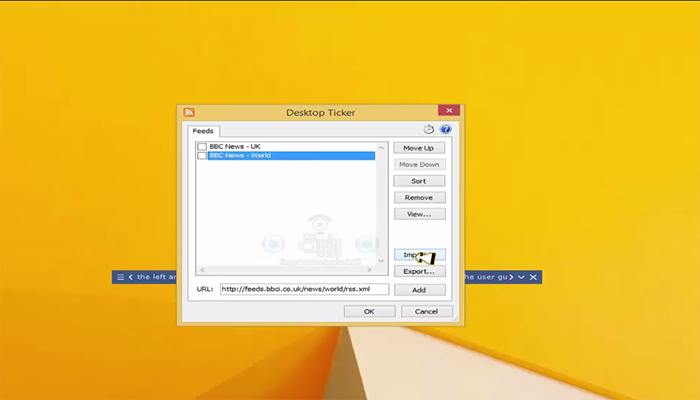700x400 pixels.
Task: Click the feed list scroll down arrow
Action: click(381, 260)
